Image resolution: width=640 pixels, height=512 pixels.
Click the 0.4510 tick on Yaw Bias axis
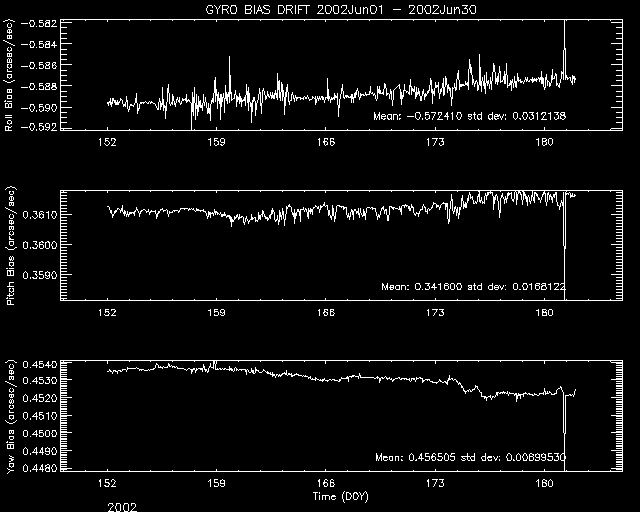tap(40, 416)
